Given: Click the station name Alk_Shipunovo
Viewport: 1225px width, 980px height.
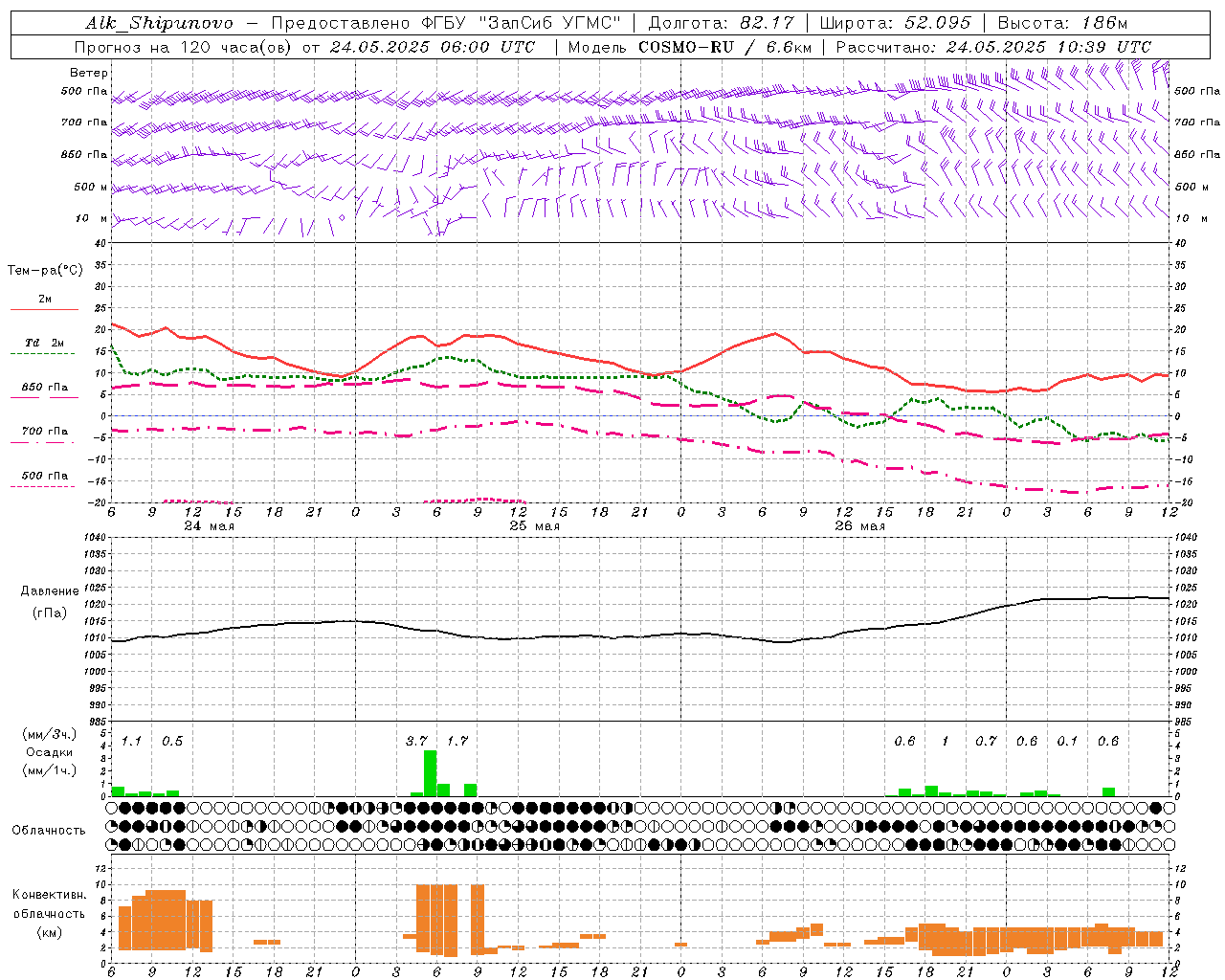Looking at the screenshot, I should 159,23.
